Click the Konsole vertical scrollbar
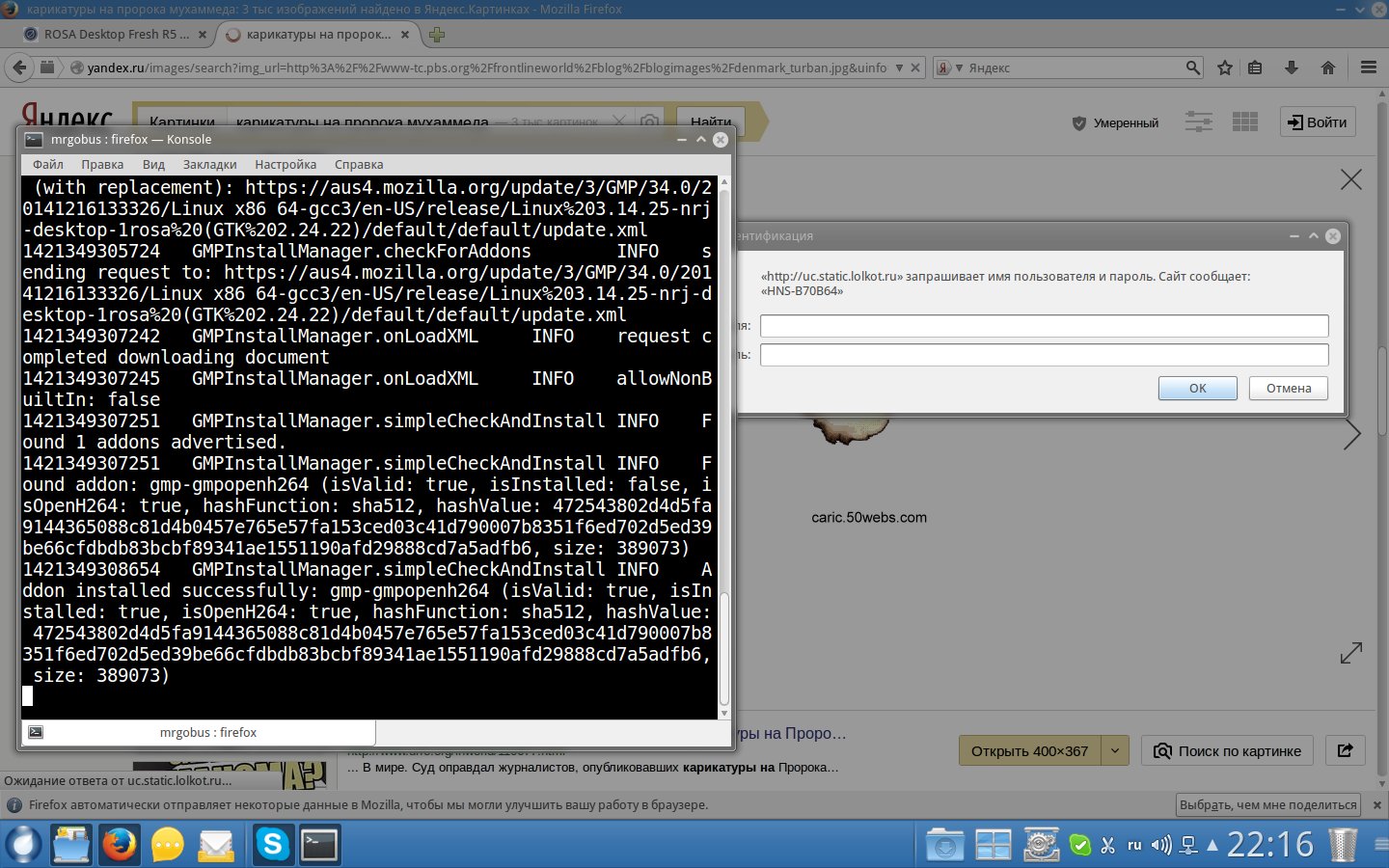1389x868 pixels. (x=724, y=448)
